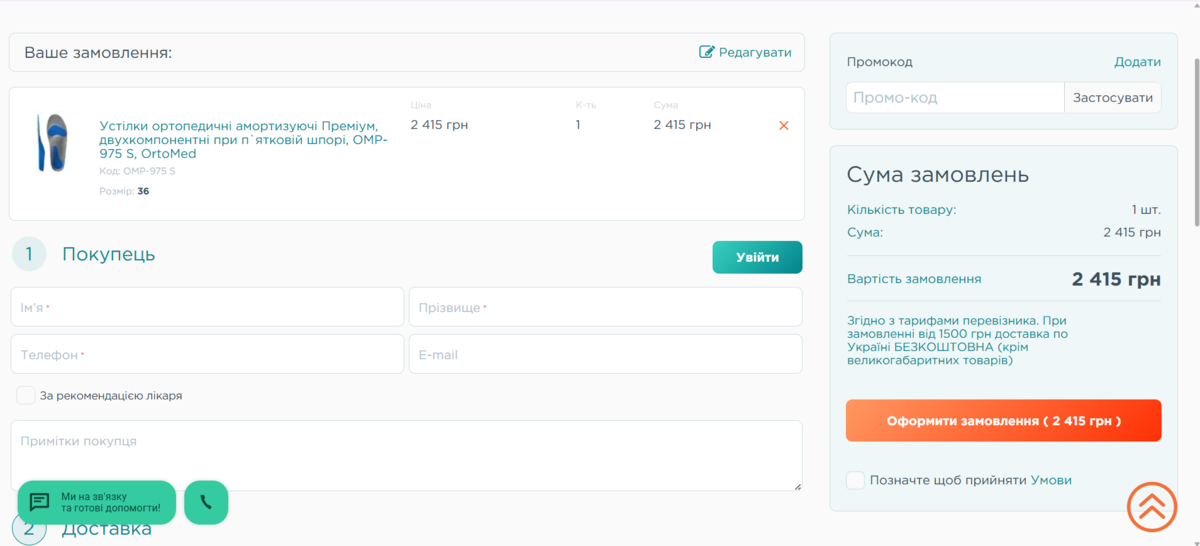Click the Промо-код text input
Screen dimensions: 1200x546
point(955,98)
